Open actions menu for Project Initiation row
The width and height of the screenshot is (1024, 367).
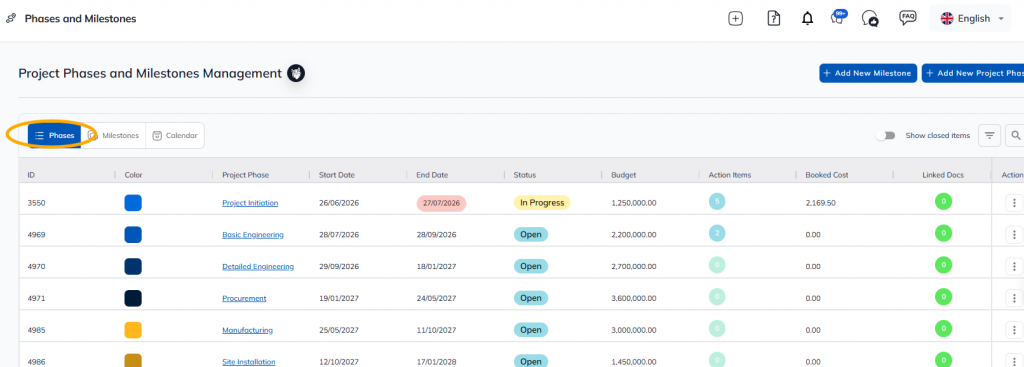coord(1014,202)
